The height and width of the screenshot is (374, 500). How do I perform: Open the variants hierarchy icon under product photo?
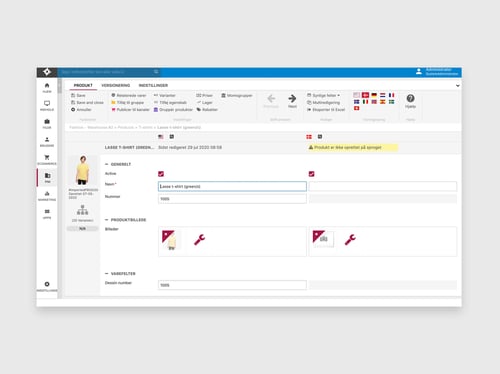82,210
